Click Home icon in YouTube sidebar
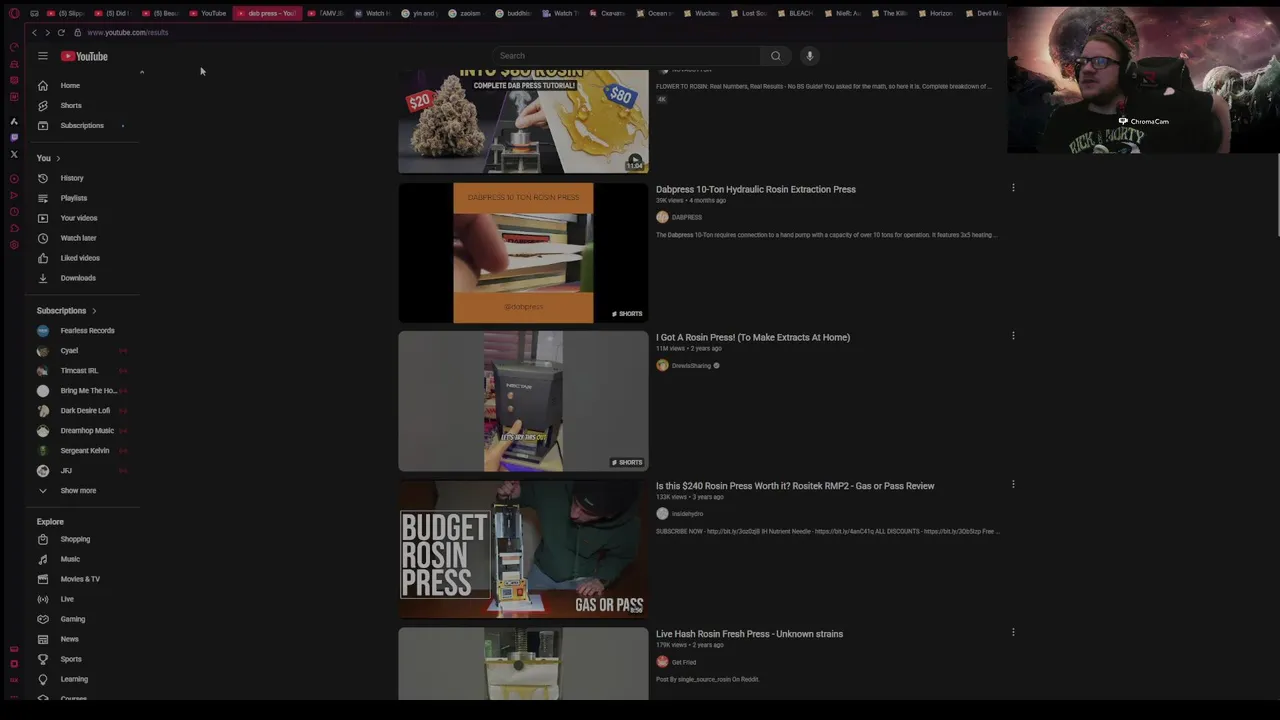Screen dimensions: 1280x720 click(43, 86)
